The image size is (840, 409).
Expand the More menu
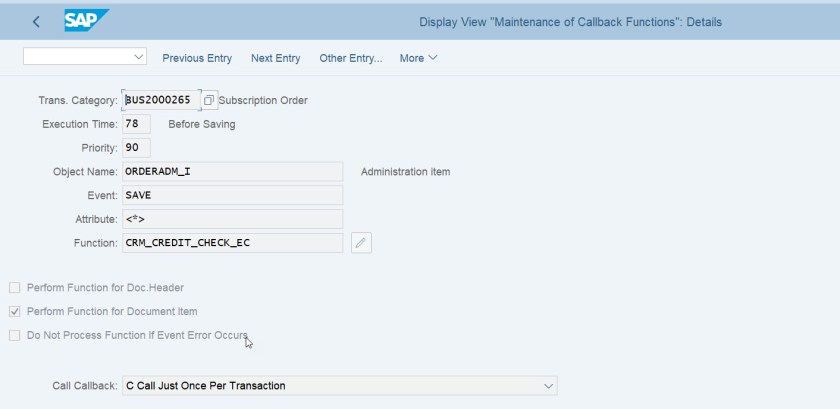[418, 58]
